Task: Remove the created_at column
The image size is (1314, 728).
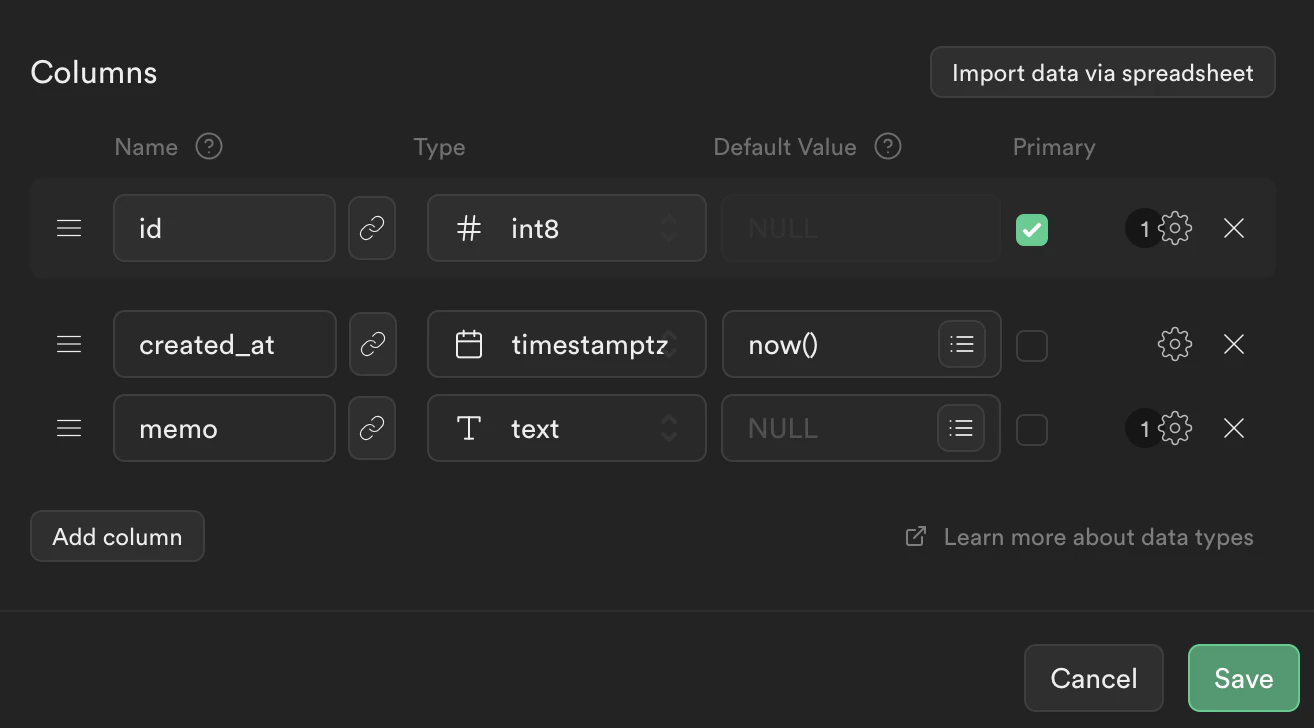Action: coord(1234,344)
